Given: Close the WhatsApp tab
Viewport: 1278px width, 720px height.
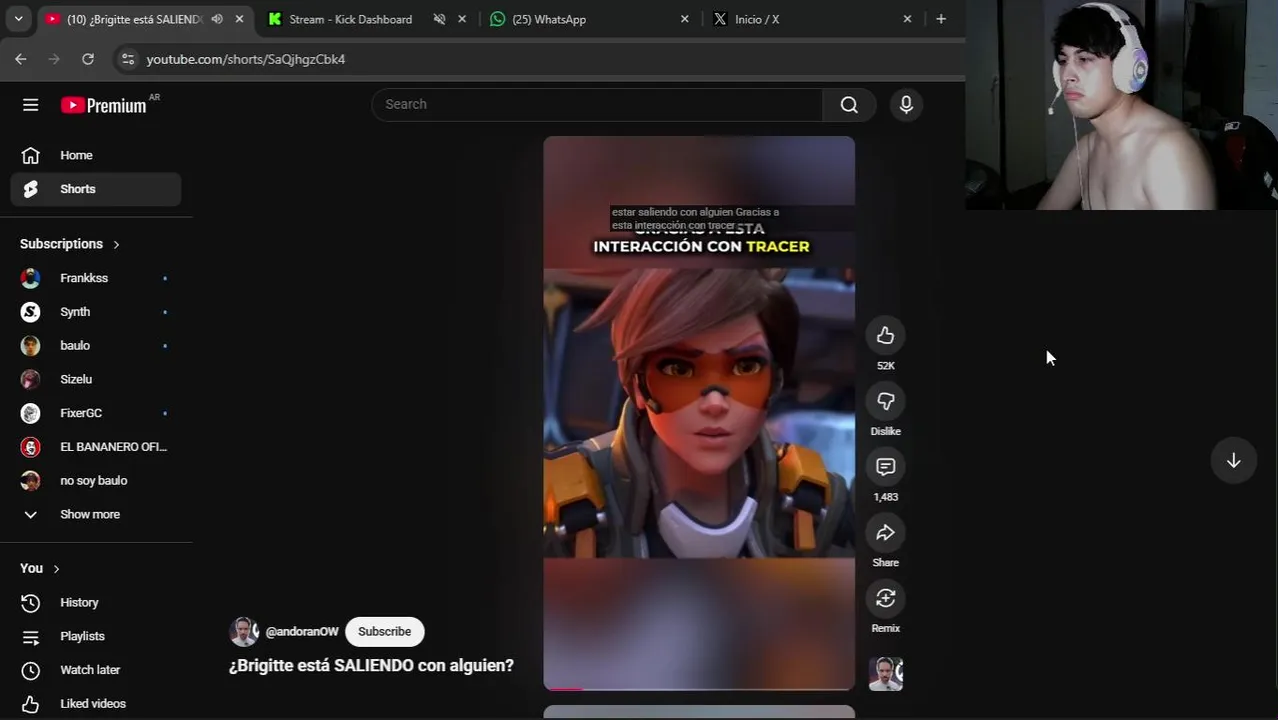Looking at the screenshot, I should pos(684,19).
